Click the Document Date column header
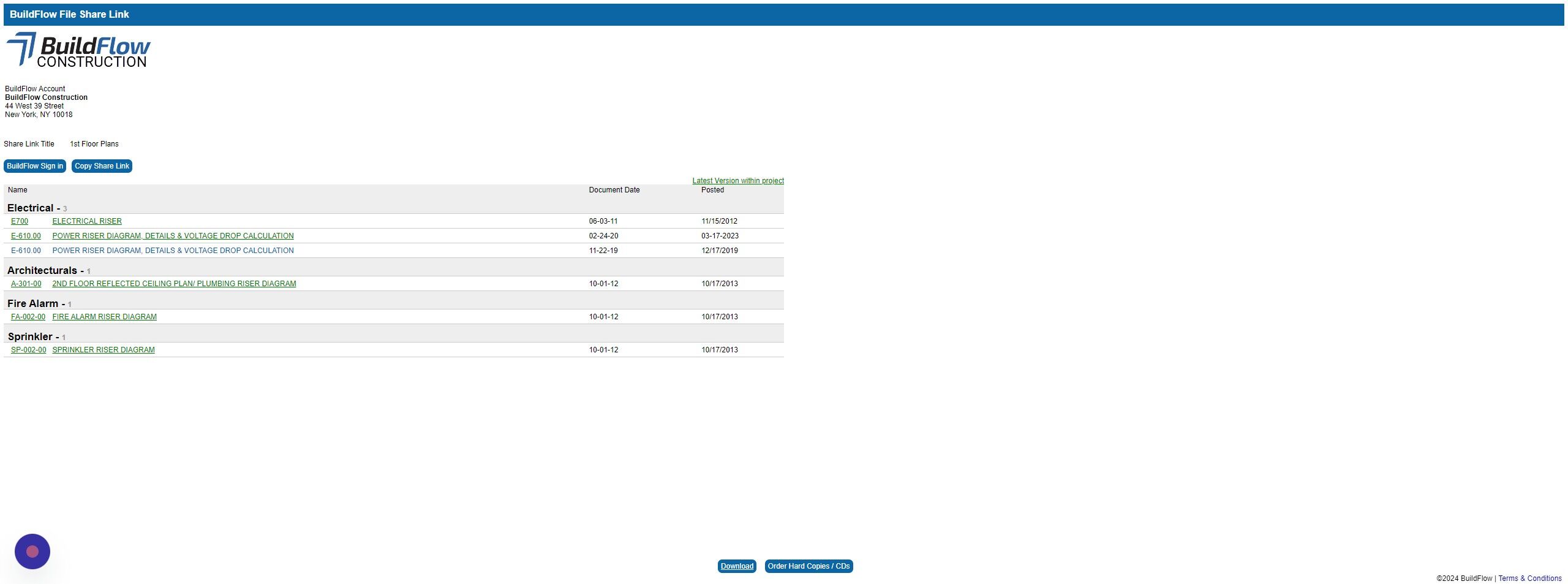Screen dimensions: 1568x584 pyautogui.click(x=614, y=190)
